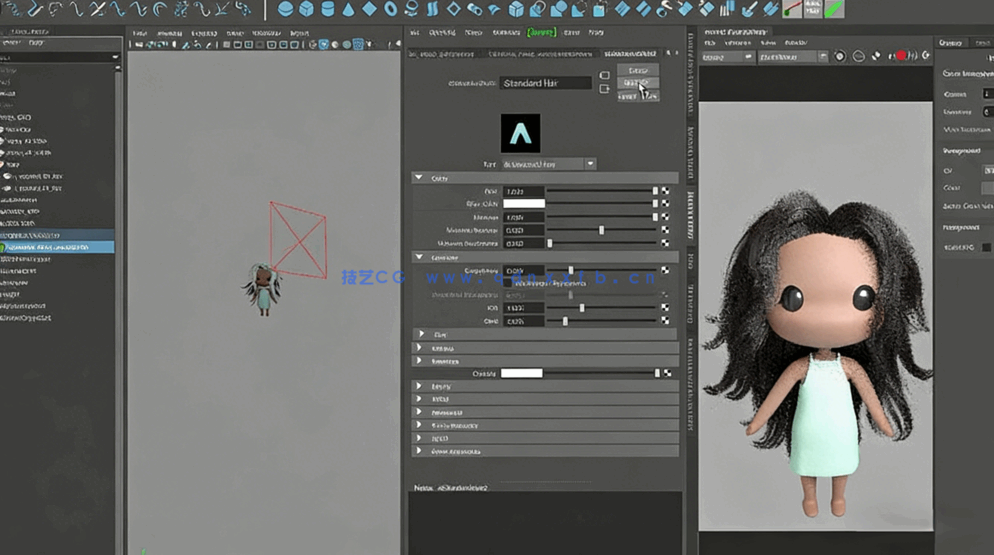Click the topmost button right of Standard Hair field
This screenshot has height=555, width=994.
(x=637, y=70)
